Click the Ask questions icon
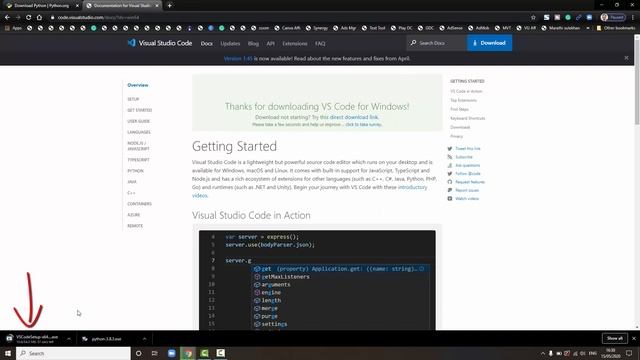 [x=450, y=165]
